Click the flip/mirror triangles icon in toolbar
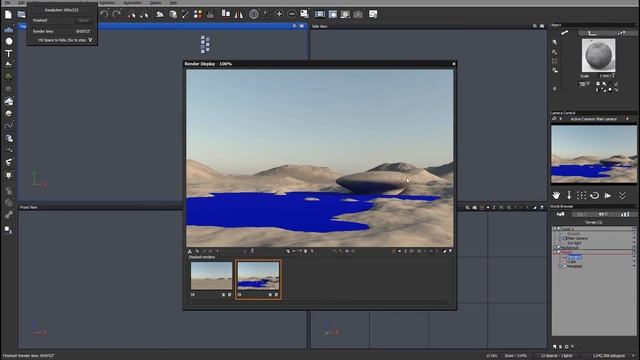Screen dimensions: 640x360 point(238,15)
